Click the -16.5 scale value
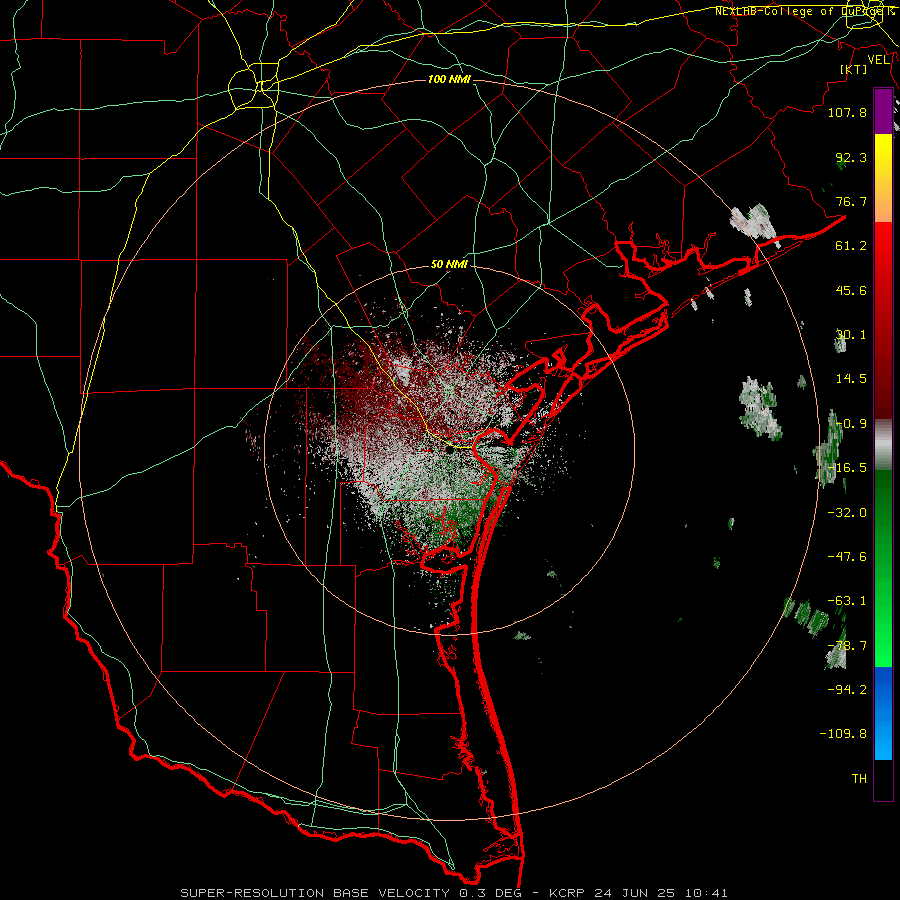The width and height of the screenshot is (900, 900). click(x=847, y=468)
